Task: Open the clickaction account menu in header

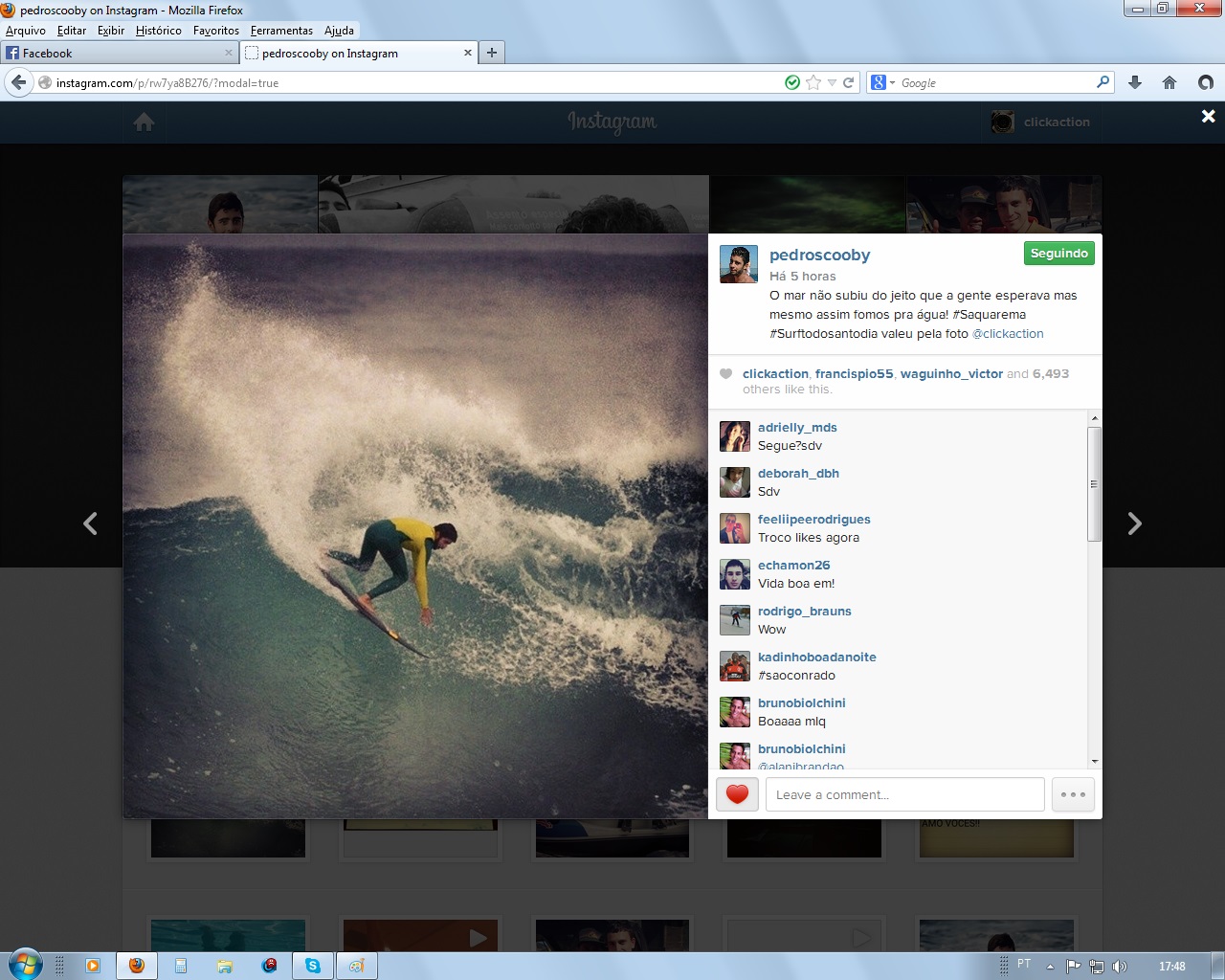Action: pos(1041,122)
